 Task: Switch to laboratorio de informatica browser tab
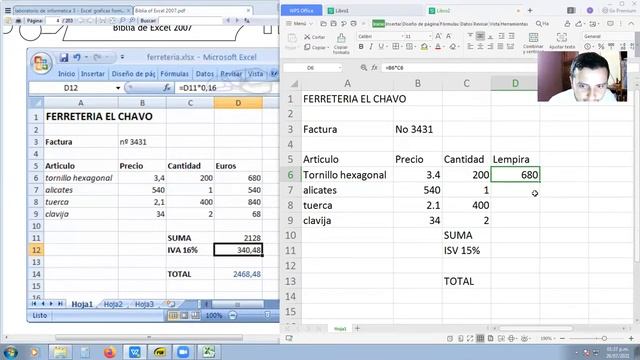point(72,11)
